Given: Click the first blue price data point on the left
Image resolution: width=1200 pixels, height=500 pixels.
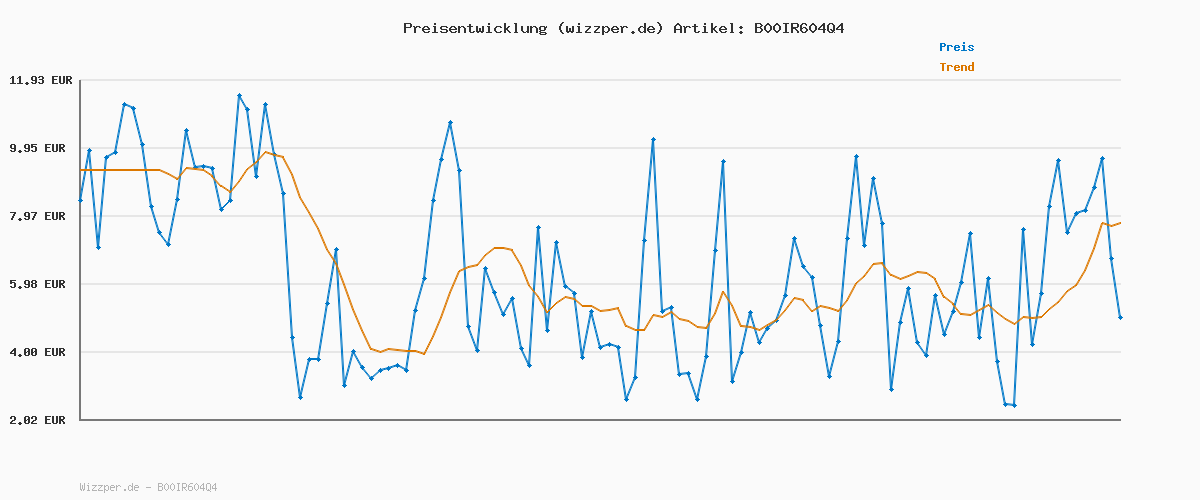Looking at the screenshot, I should [x=80, y=201].
